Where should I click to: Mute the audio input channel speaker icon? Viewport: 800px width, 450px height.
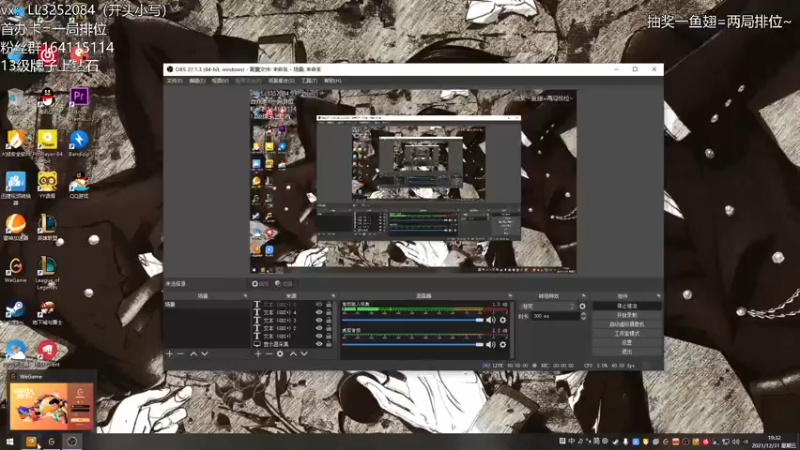pyautogui.click(x=491, y=320)
